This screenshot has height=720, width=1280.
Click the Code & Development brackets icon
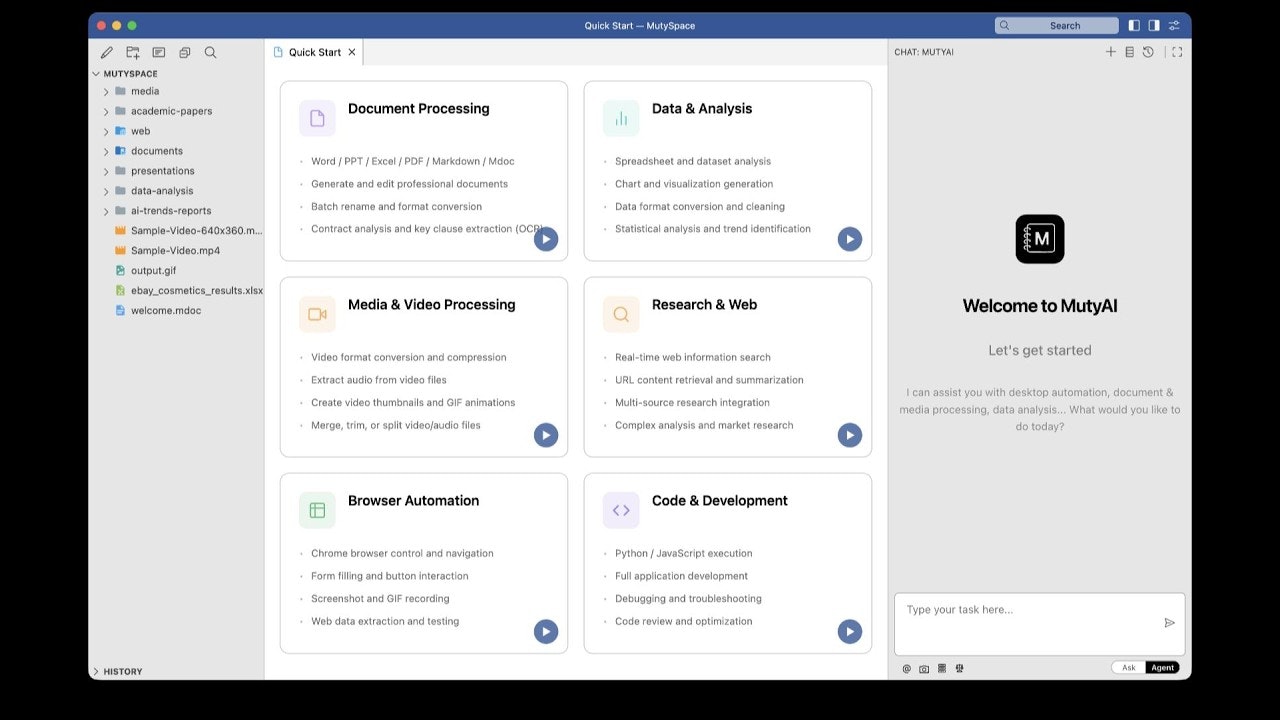click(621, 510)
